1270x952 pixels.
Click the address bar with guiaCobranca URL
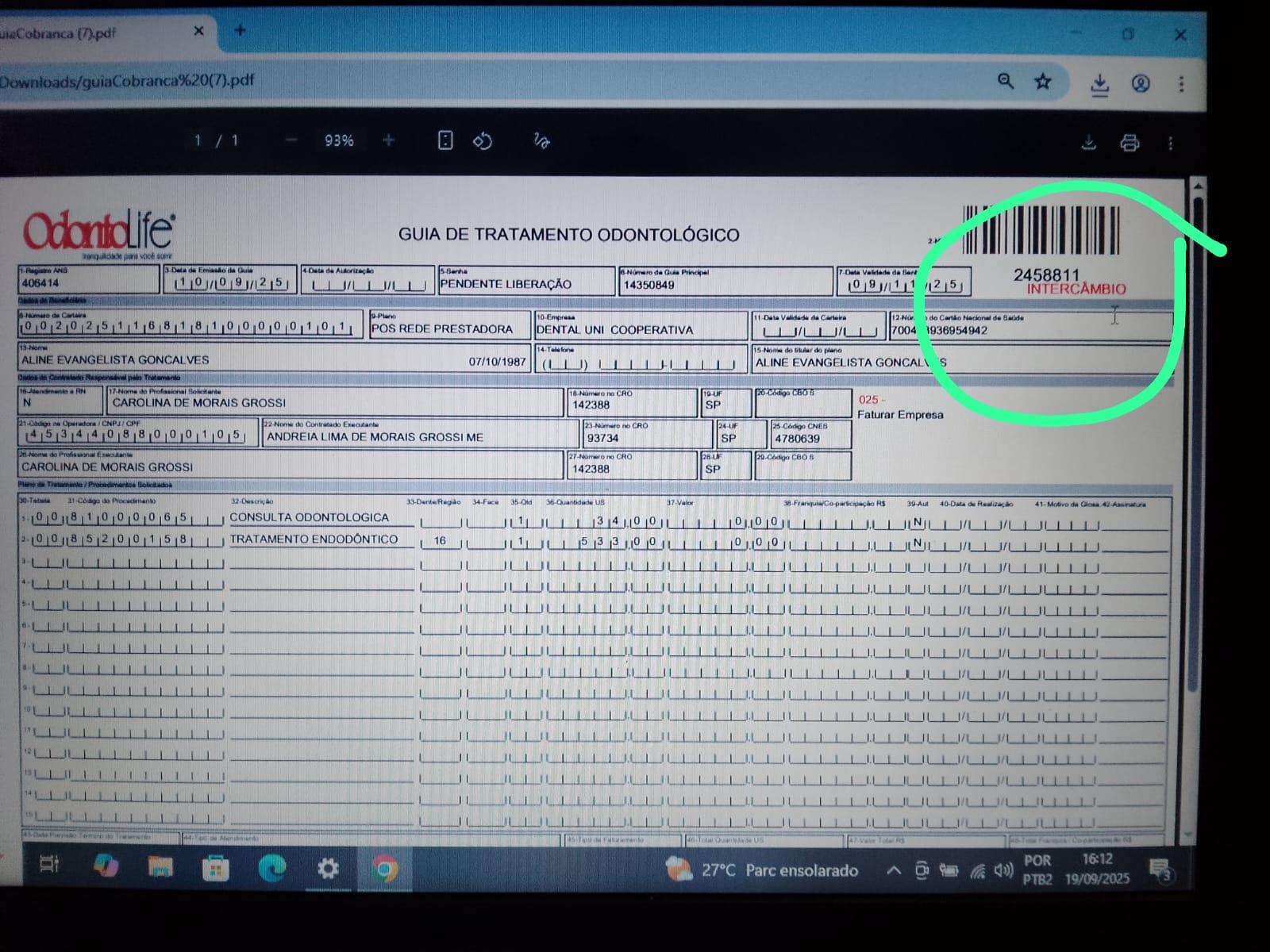click(x=492, y=81)
